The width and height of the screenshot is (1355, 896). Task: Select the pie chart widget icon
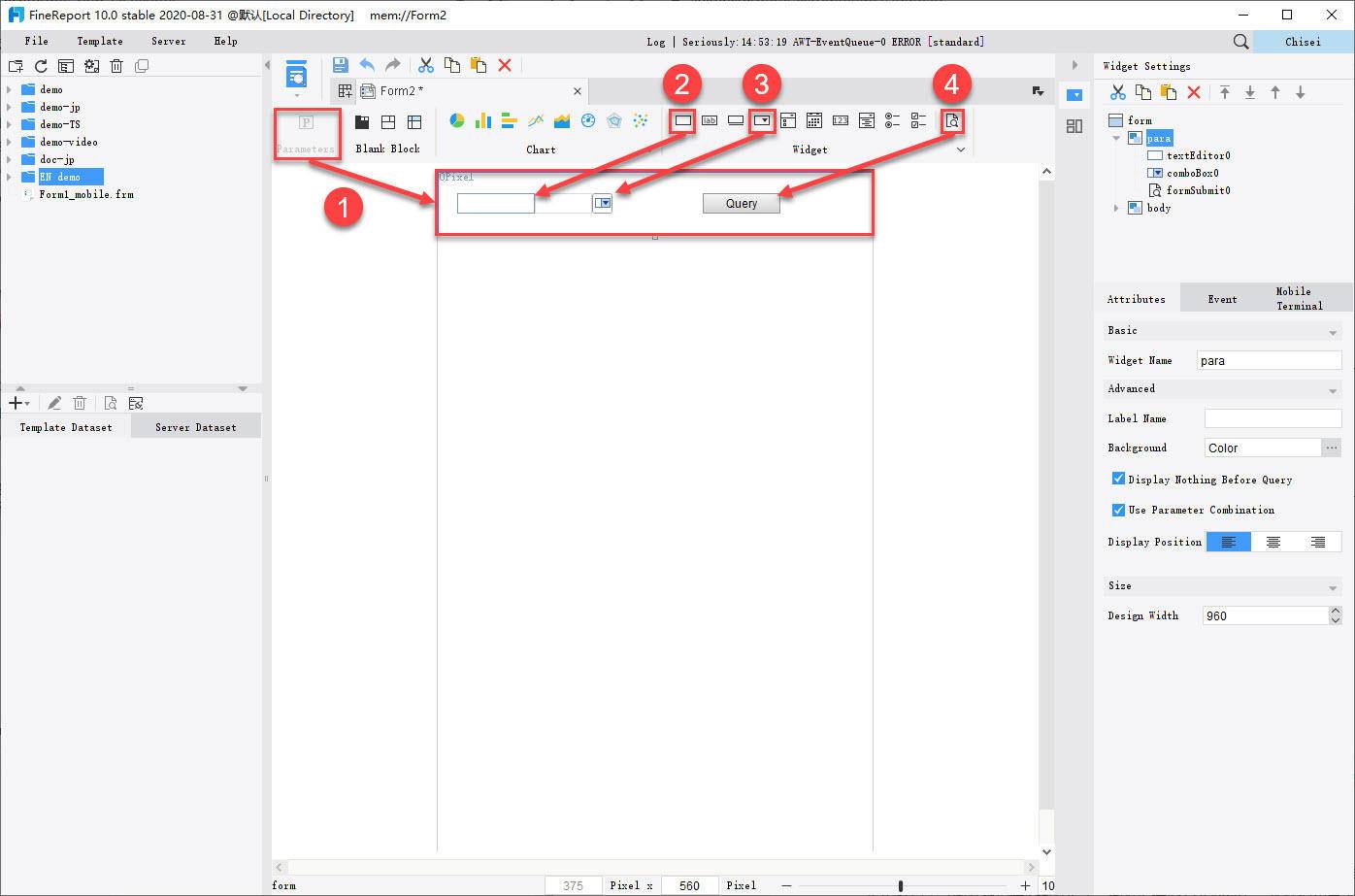[x=457, y=120]
